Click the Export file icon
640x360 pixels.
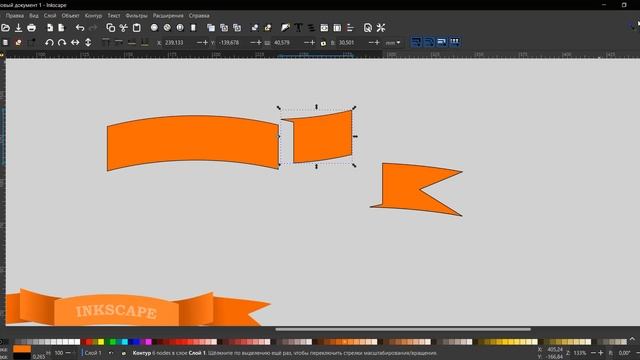click(x=62, y=28)
